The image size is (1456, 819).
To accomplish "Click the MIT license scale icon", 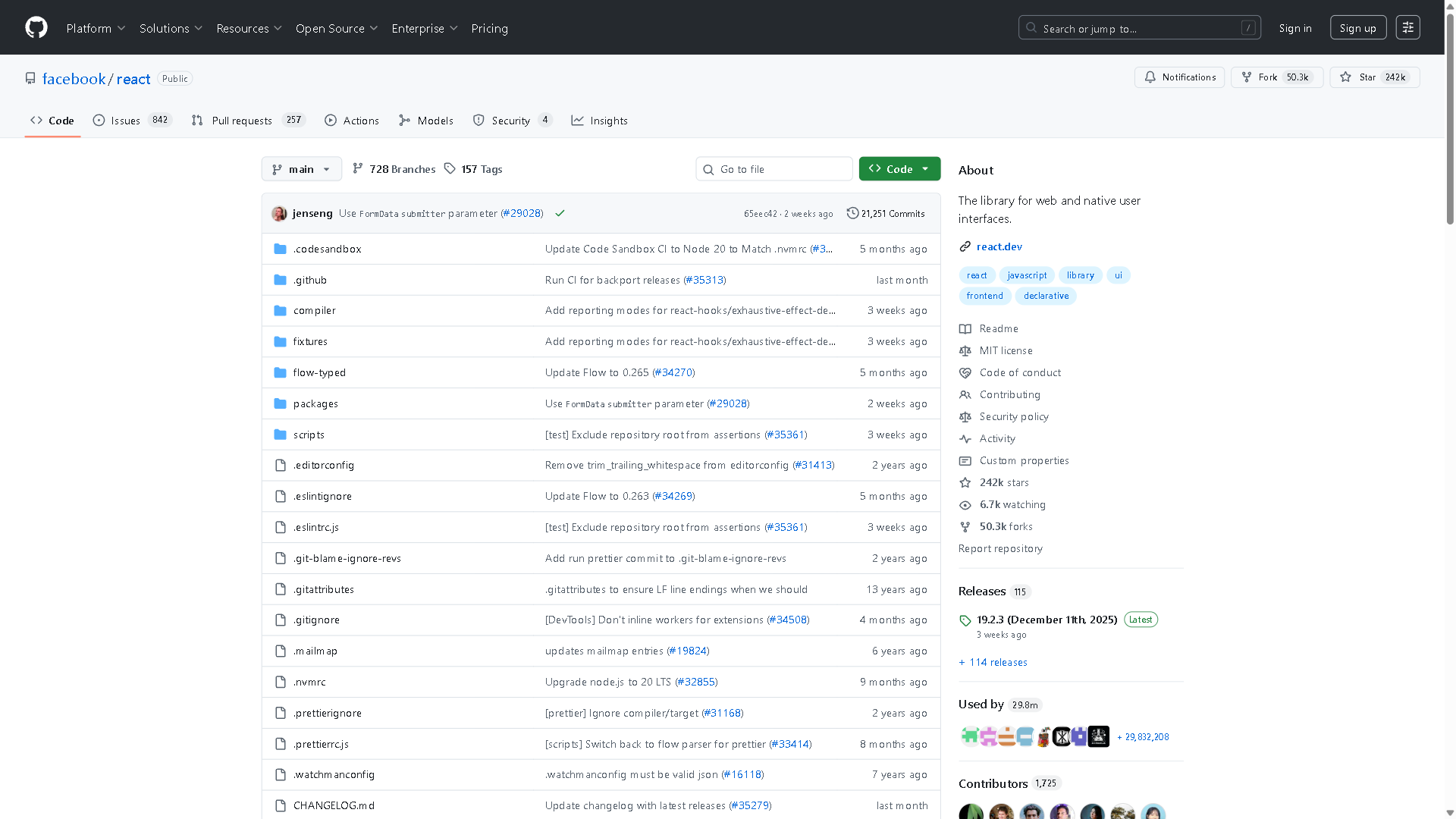I will [x=965, y=350].
